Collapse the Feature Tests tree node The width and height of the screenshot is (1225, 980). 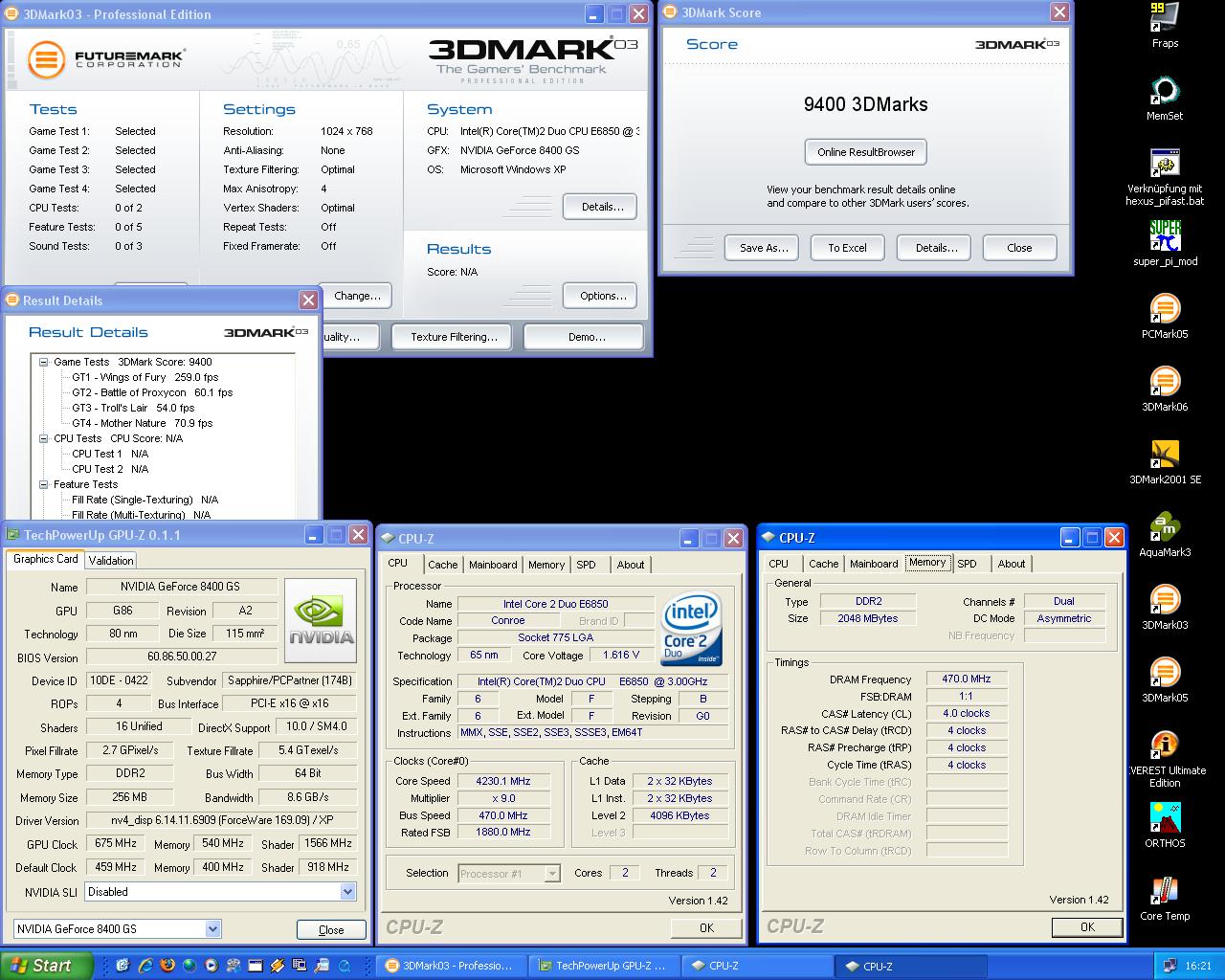(x=44, y=484)
